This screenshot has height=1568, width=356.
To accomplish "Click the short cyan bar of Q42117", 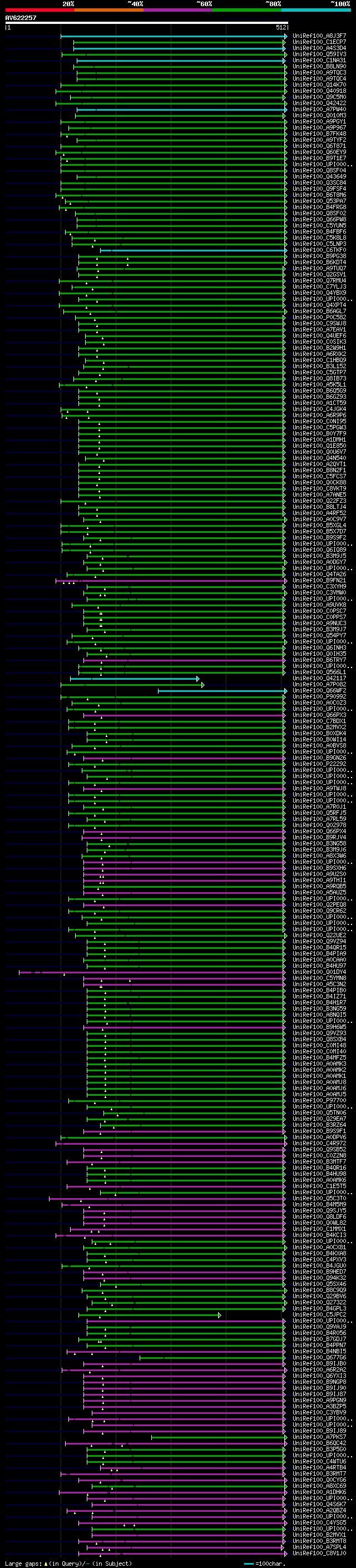I will pos(135,679).
